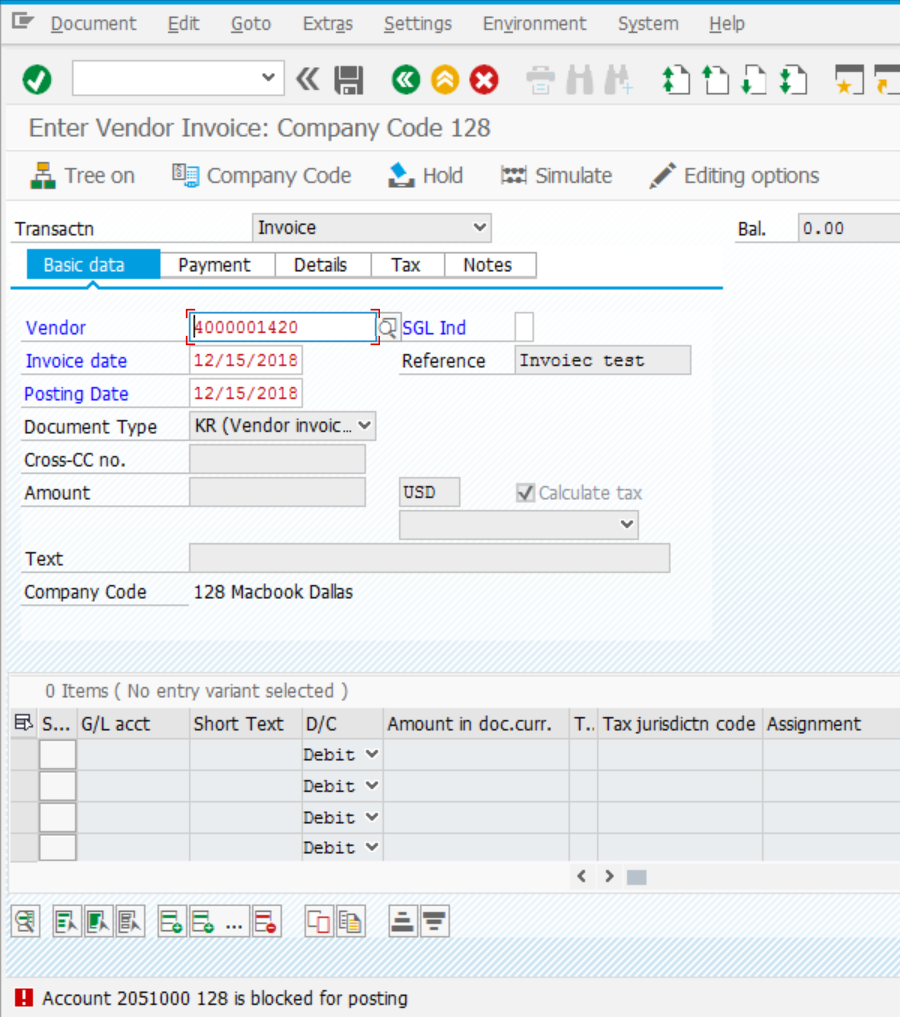Sort items in descending order icon
900x1017 pixels.
[x=434, y=921]
